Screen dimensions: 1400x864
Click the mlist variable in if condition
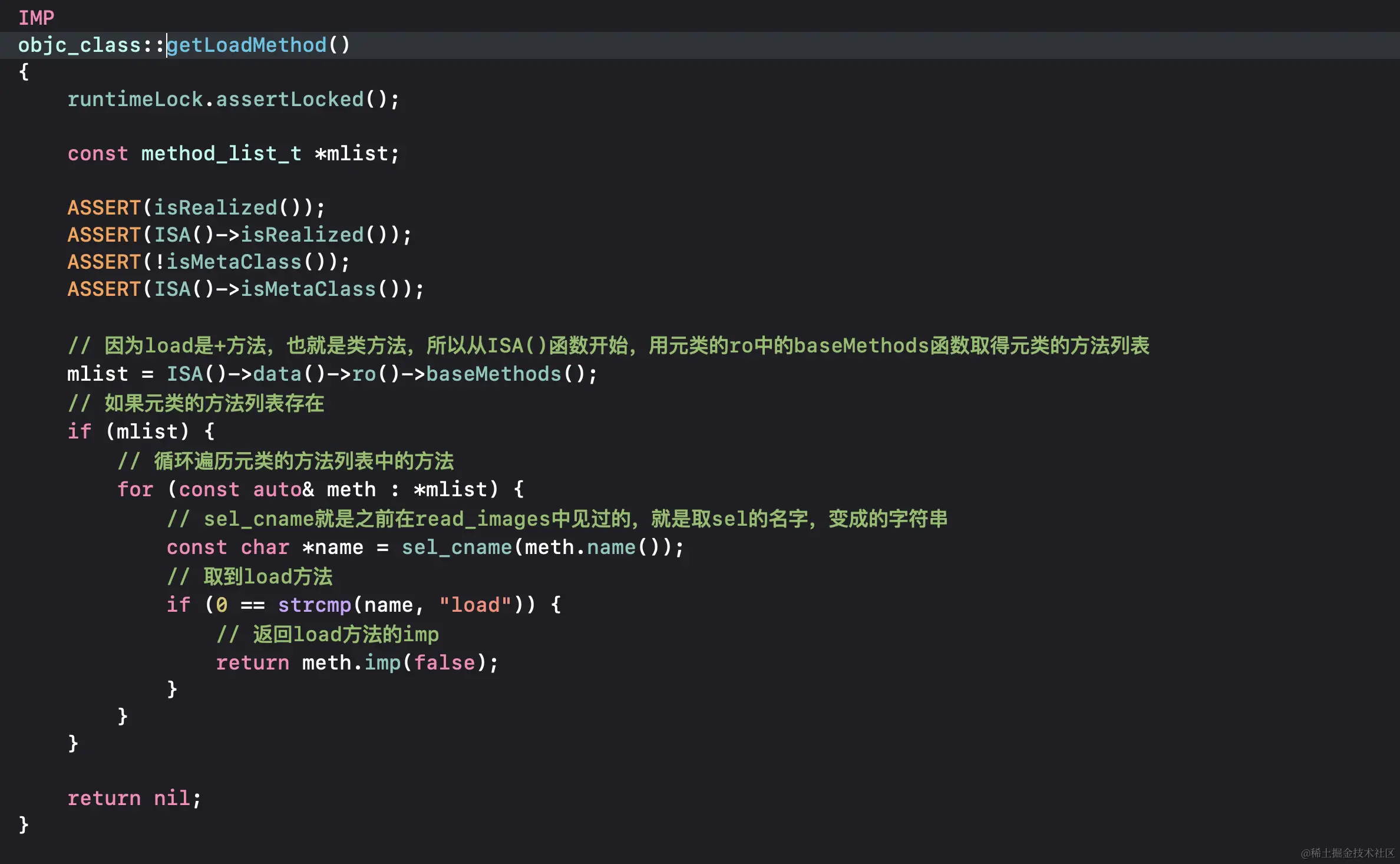click(x=148, y=431)
